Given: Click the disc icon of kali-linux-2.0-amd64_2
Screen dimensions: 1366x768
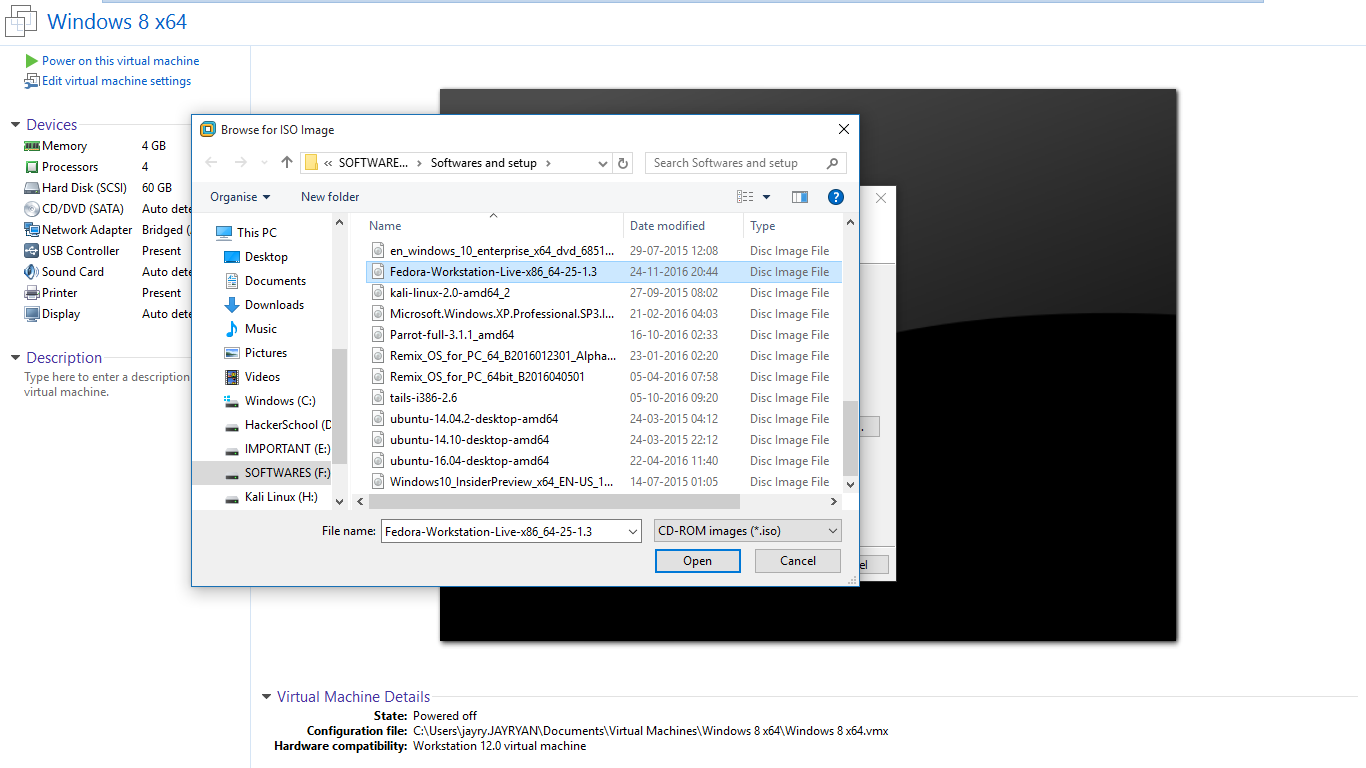Looking at the screenshot, I should [x=378, y=293].
